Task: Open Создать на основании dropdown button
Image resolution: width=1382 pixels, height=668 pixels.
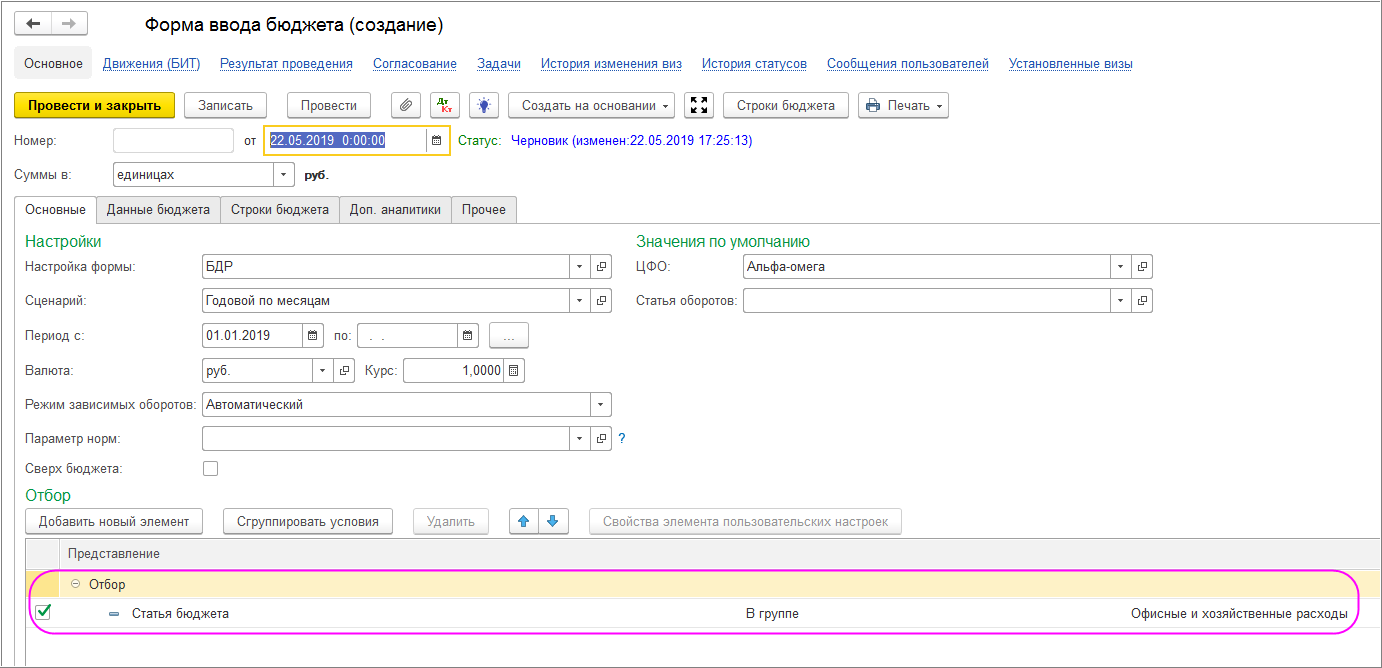Action: (x=592, y=105)
